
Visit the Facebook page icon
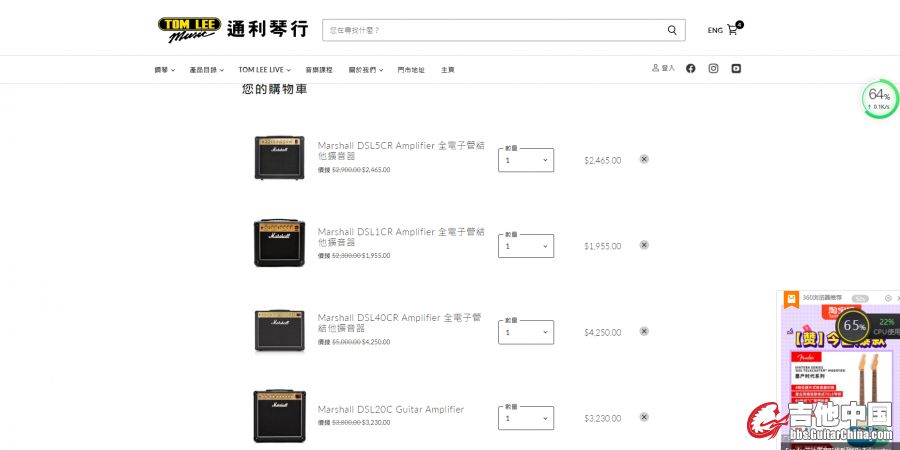[x=690, y=68]
